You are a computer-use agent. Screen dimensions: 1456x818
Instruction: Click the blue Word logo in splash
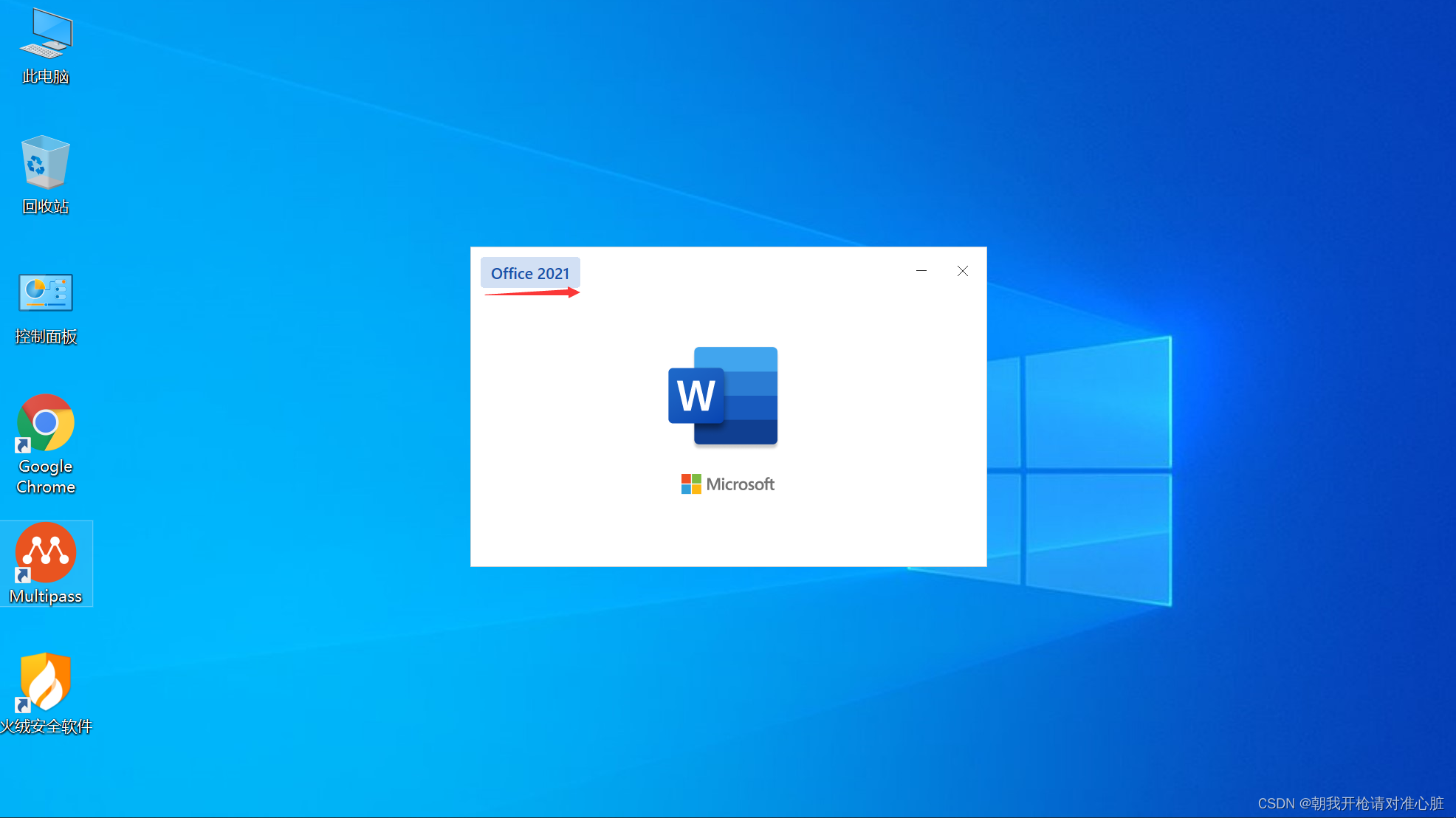tap(723, 396)
